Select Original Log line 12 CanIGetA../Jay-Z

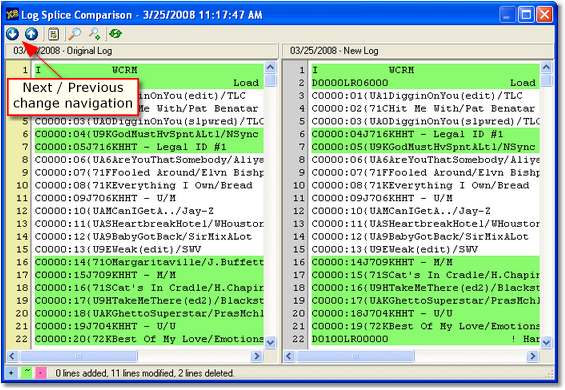149,211
